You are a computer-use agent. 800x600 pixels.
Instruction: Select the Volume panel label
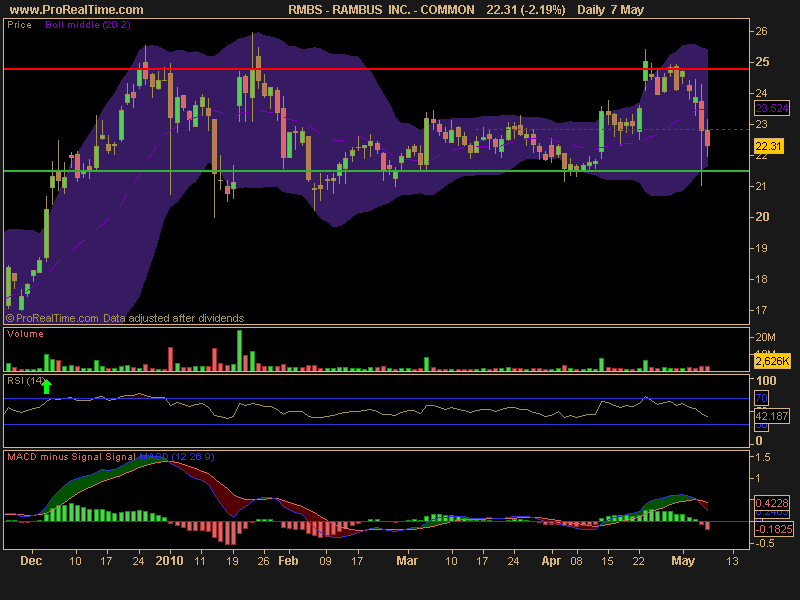click(x=26, y=334)
